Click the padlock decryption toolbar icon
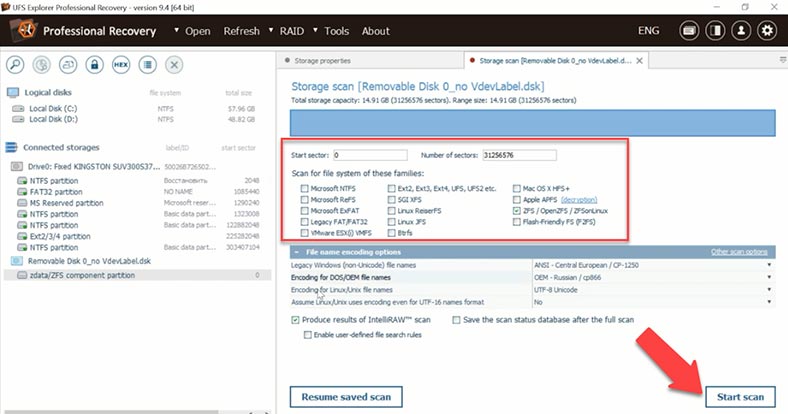788x414 pixels. (x=94, y=65)
